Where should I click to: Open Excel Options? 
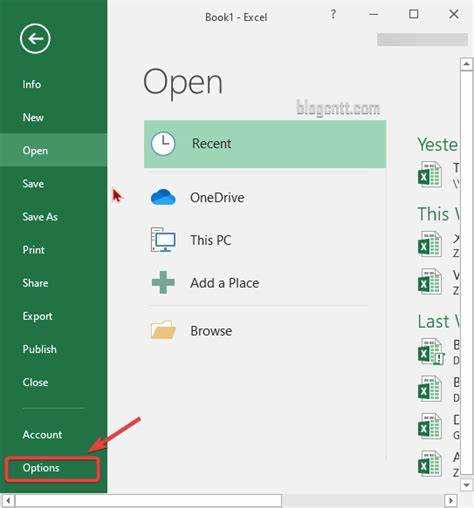pos(41,468)
